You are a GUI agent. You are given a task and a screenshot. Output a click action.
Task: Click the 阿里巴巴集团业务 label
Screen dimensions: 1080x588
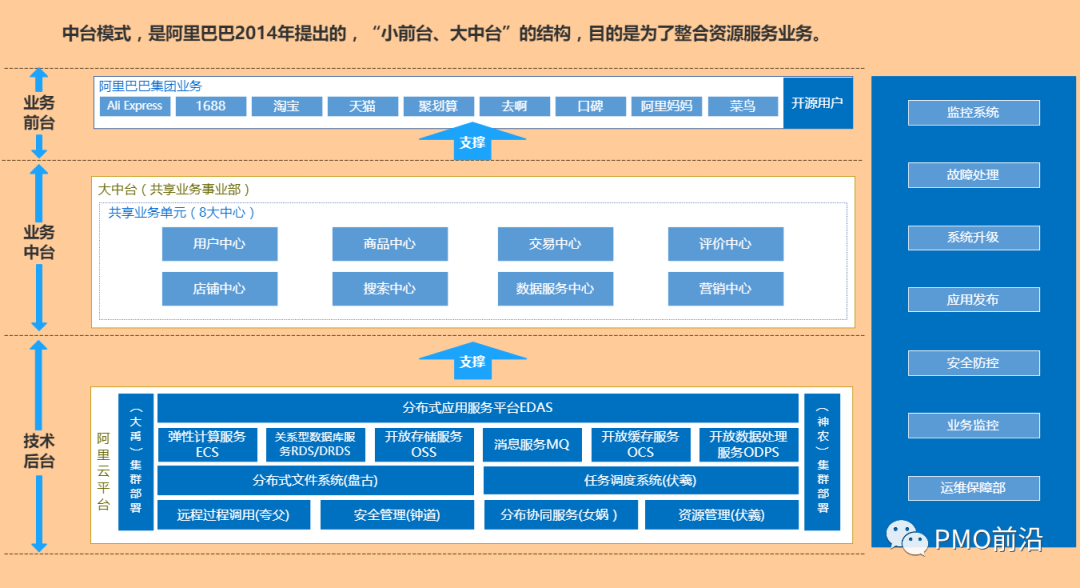click(x=150, y=86)
